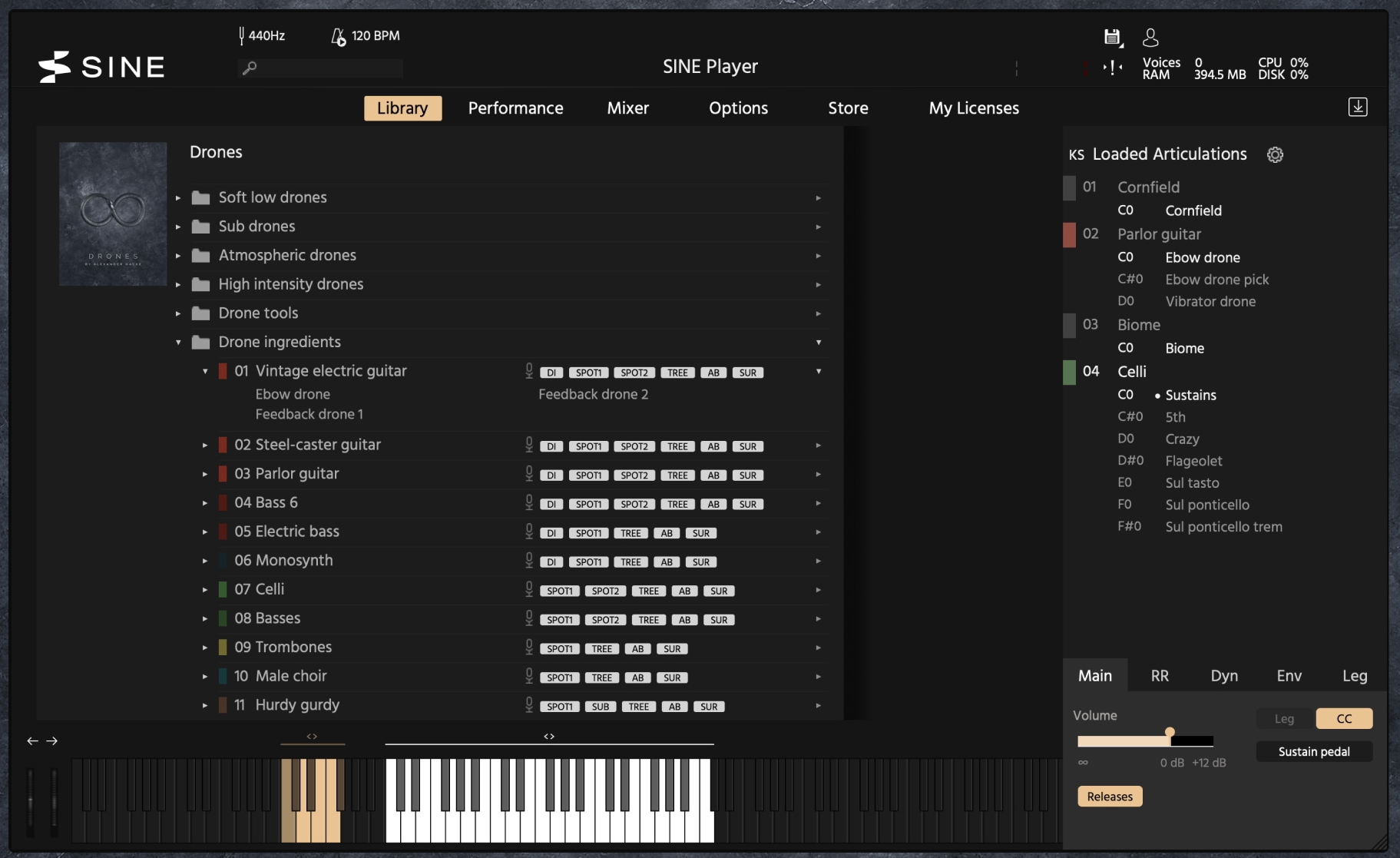Image resolution: width=1400 pixels, height=858 pixels.
Task: Click microphone icon for 07 Celli
Action: [x=529, y=590]
